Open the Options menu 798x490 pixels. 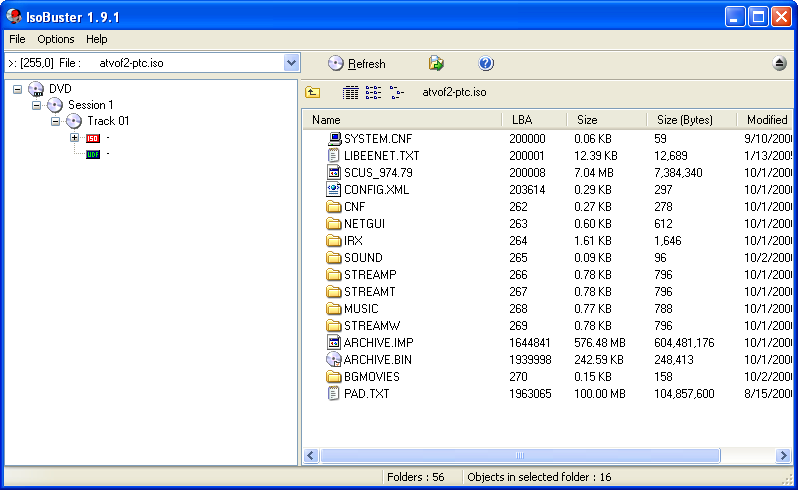coord(56,39)
